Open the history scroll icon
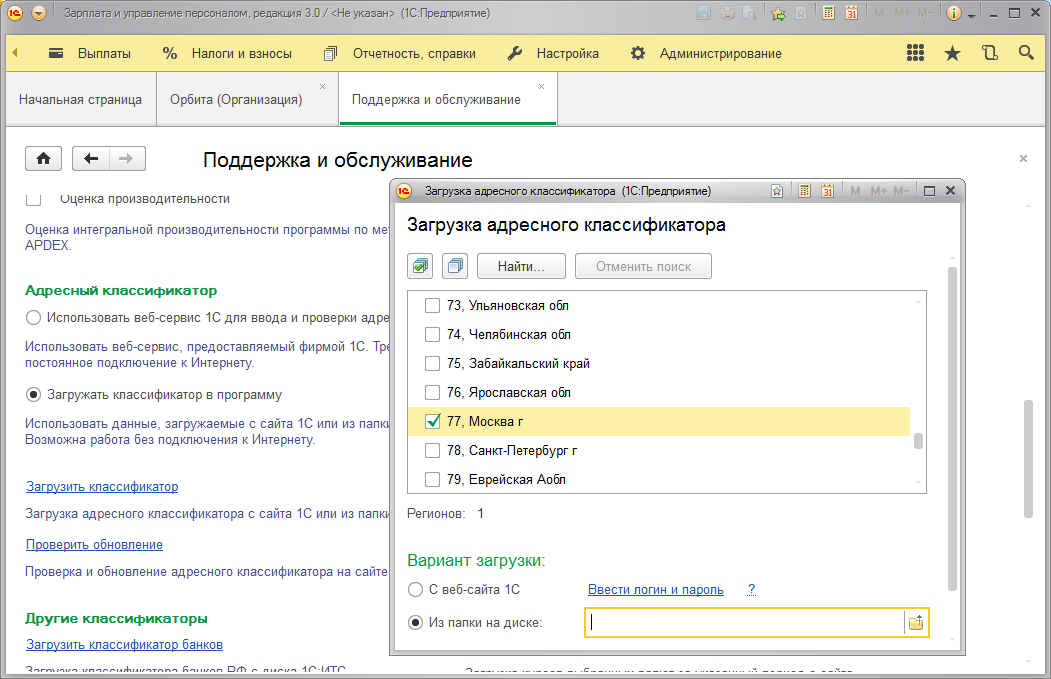 (x=989, y=53)
